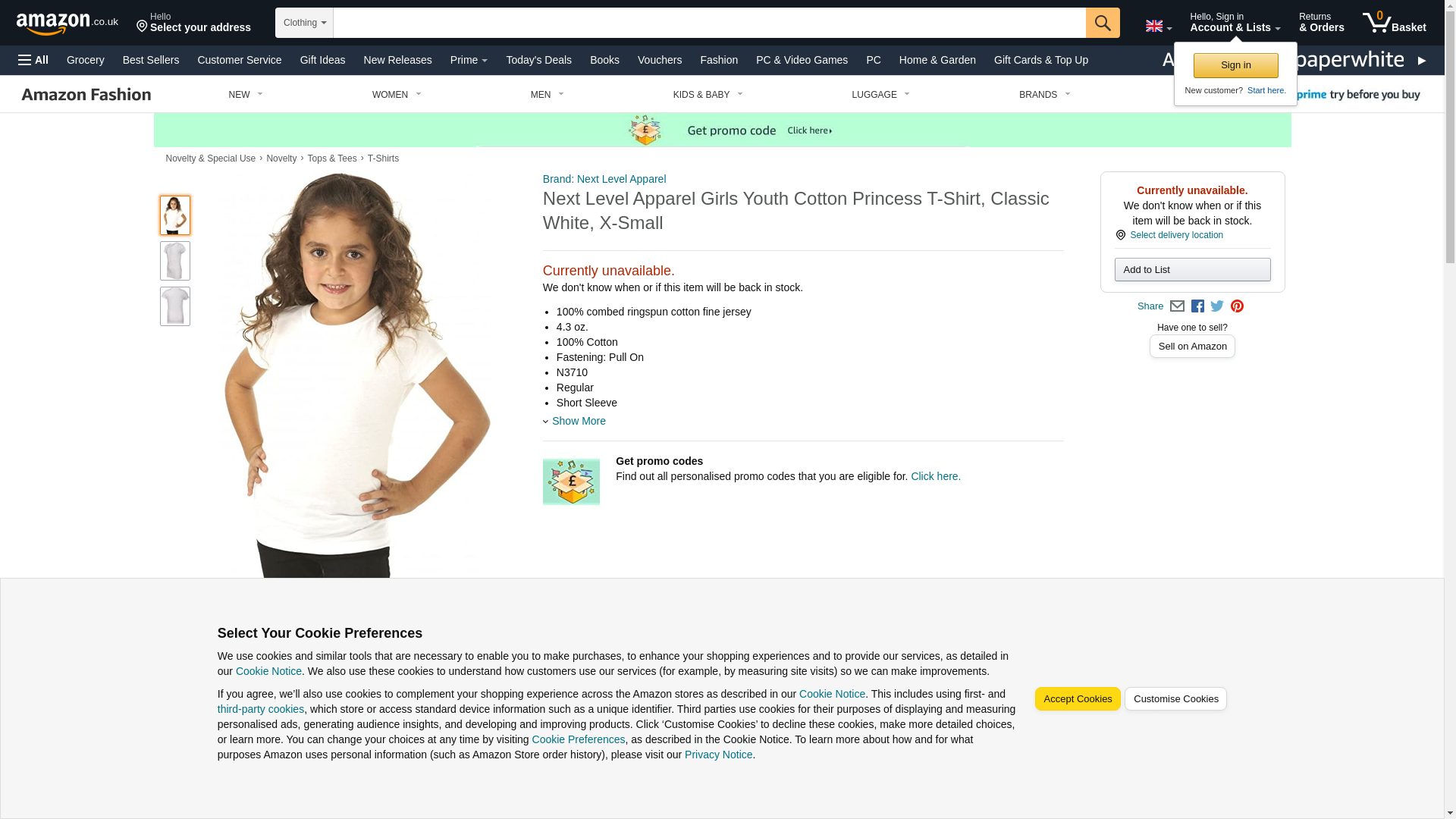1456x819 pixels.
Task: Select the second product thumbnail image
Action: point(175,261)
